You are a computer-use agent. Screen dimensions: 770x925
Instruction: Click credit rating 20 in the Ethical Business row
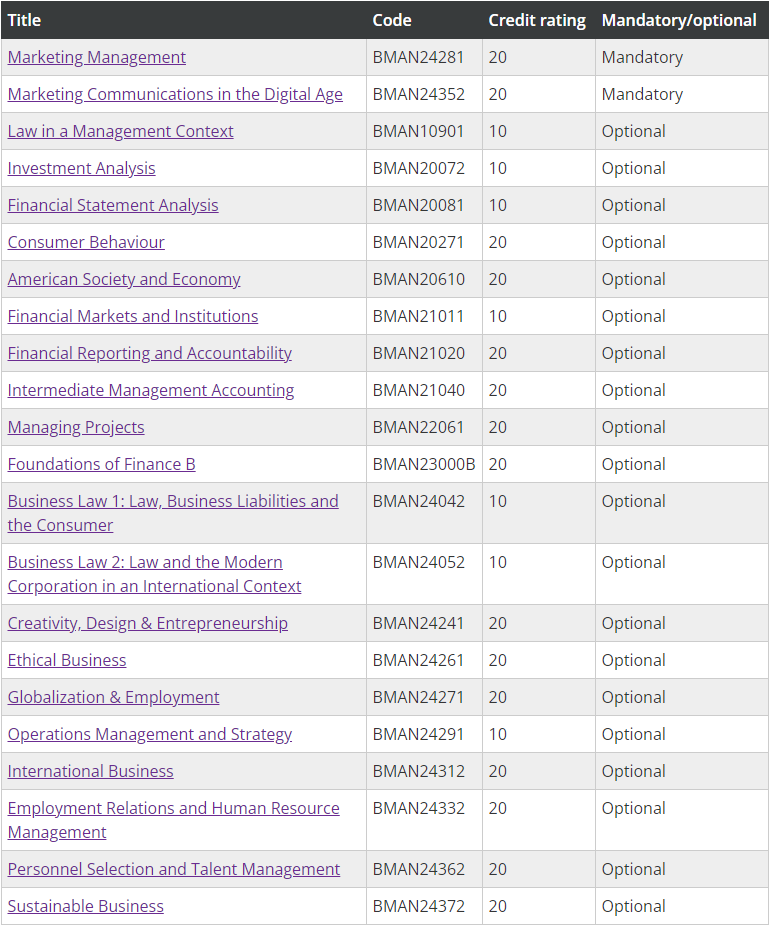(x=497, y=661)
